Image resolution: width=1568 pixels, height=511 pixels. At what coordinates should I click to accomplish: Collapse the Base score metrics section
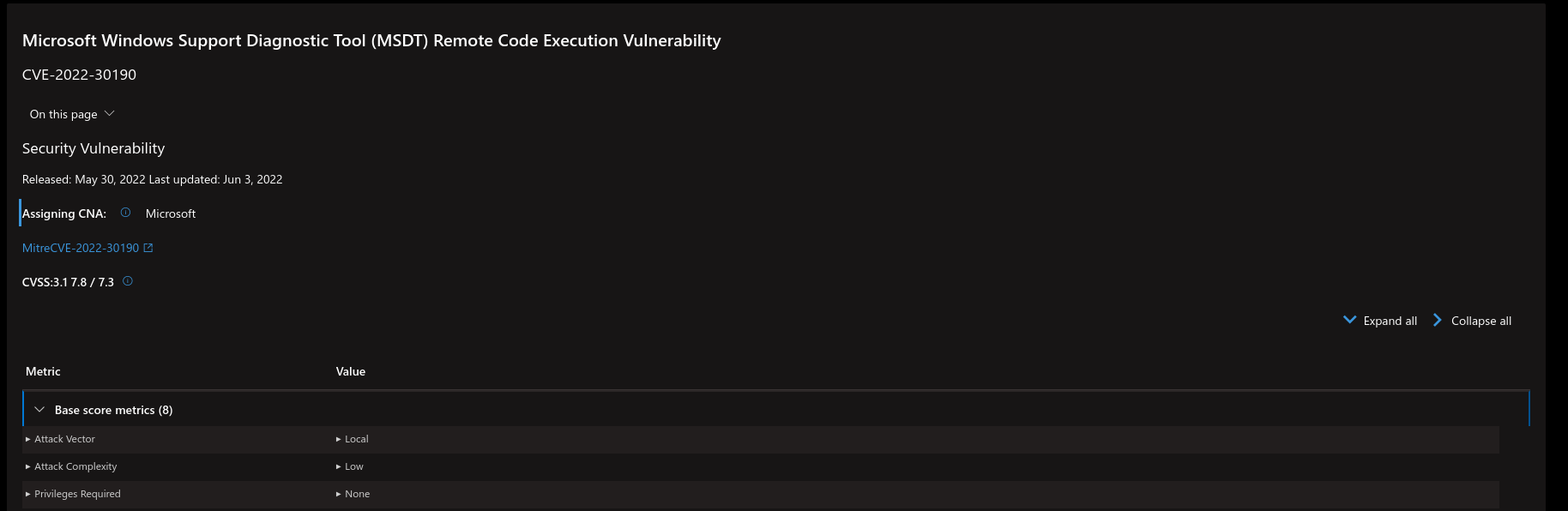point(39,409)
